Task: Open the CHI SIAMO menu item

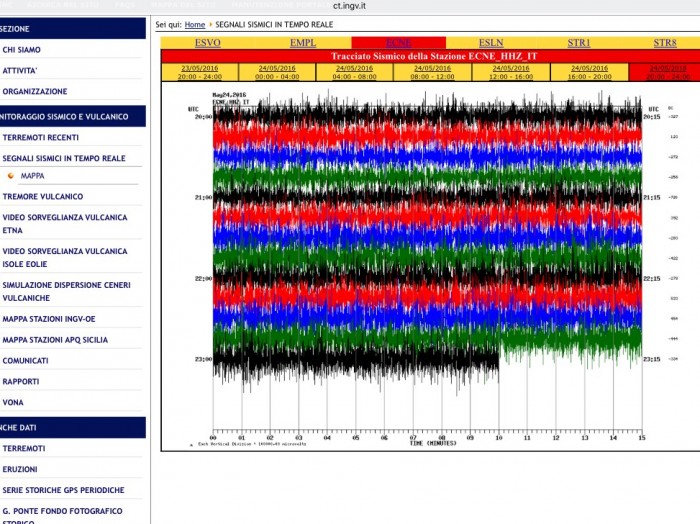Action: coord(21,50)
